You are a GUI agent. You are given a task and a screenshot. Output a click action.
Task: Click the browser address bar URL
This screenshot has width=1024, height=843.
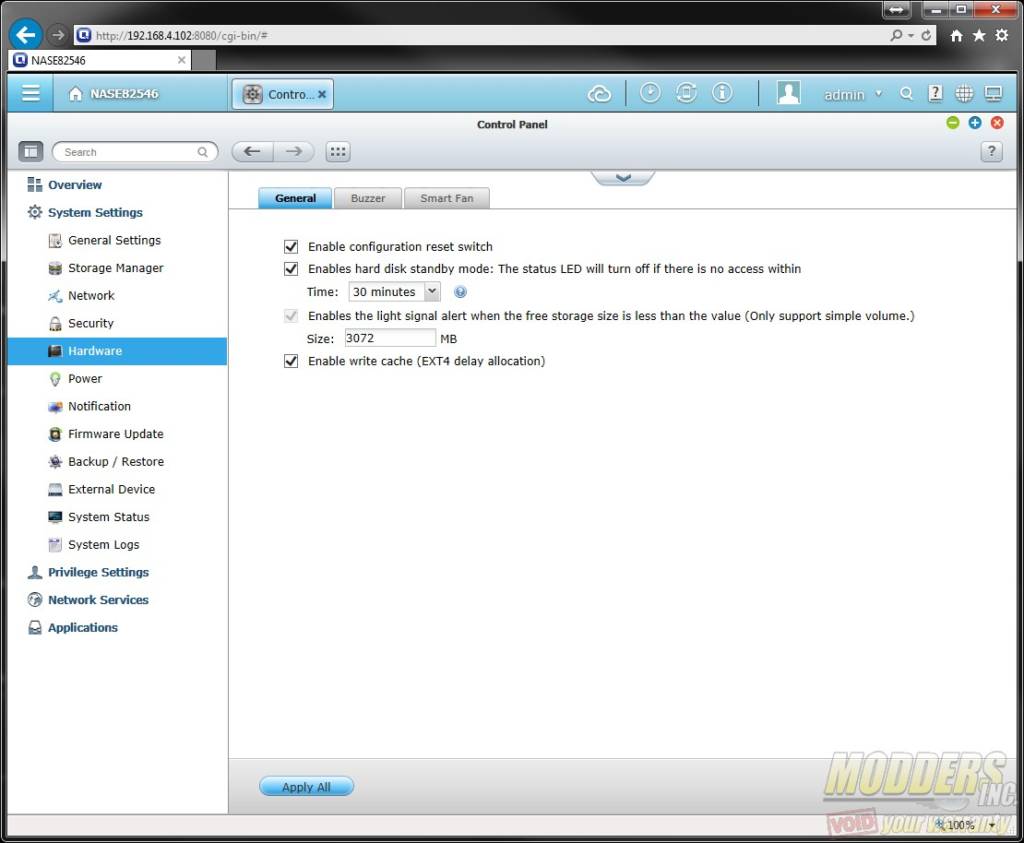point(182,35)
